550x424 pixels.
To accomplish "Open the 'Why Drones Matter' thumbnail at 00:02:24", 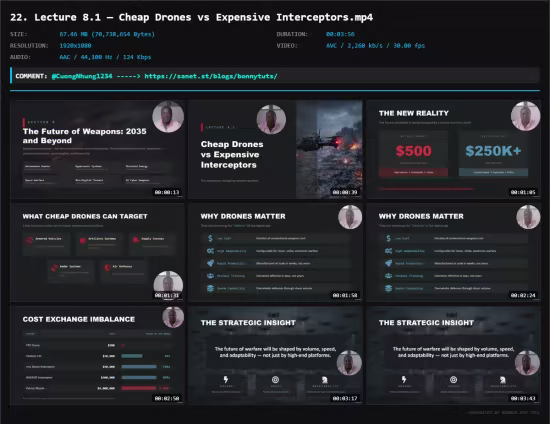I will tap(453, 253).
